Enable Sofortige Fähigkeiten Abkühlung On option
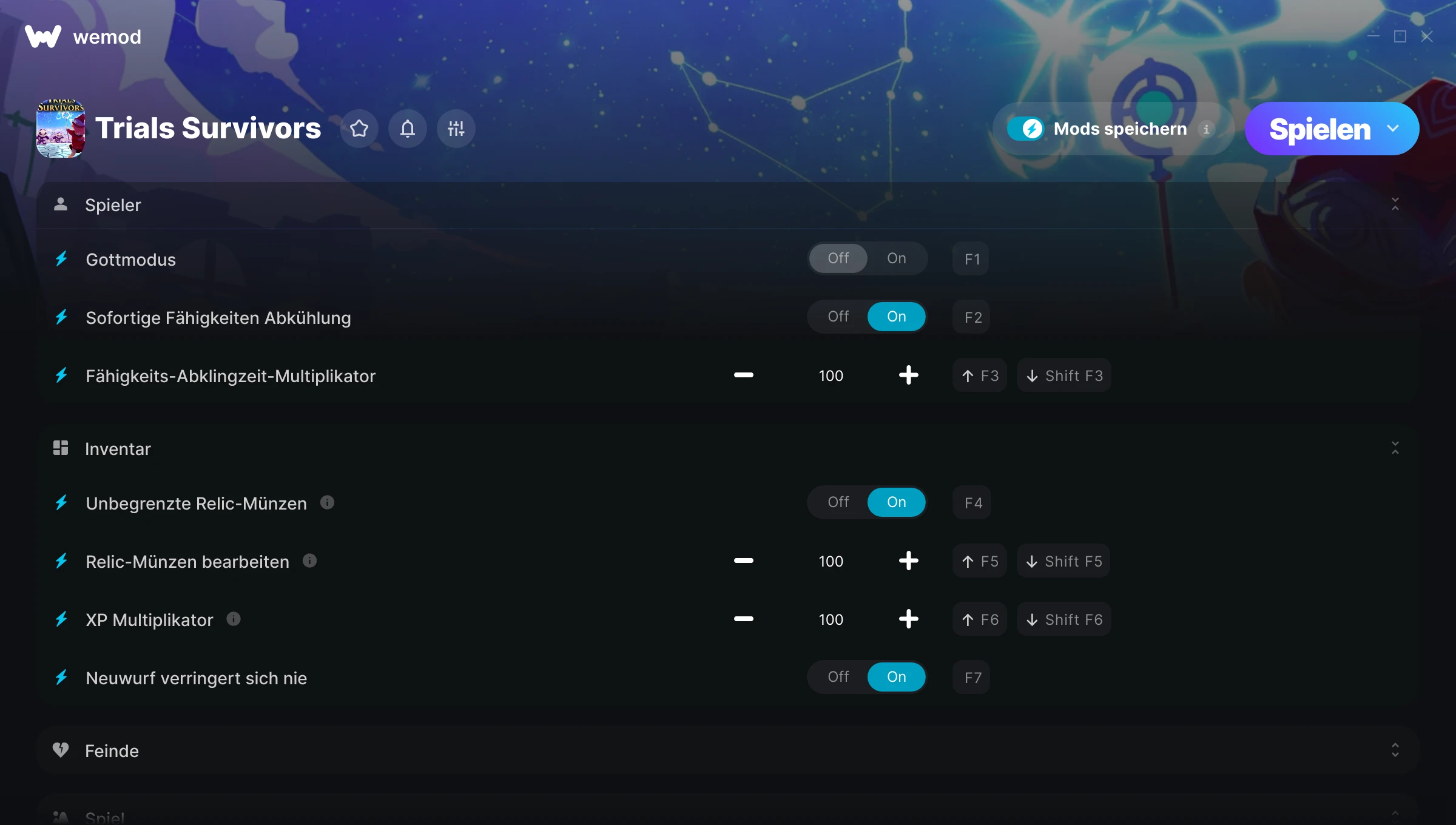1456x825 pixels. tap(897, 317)
